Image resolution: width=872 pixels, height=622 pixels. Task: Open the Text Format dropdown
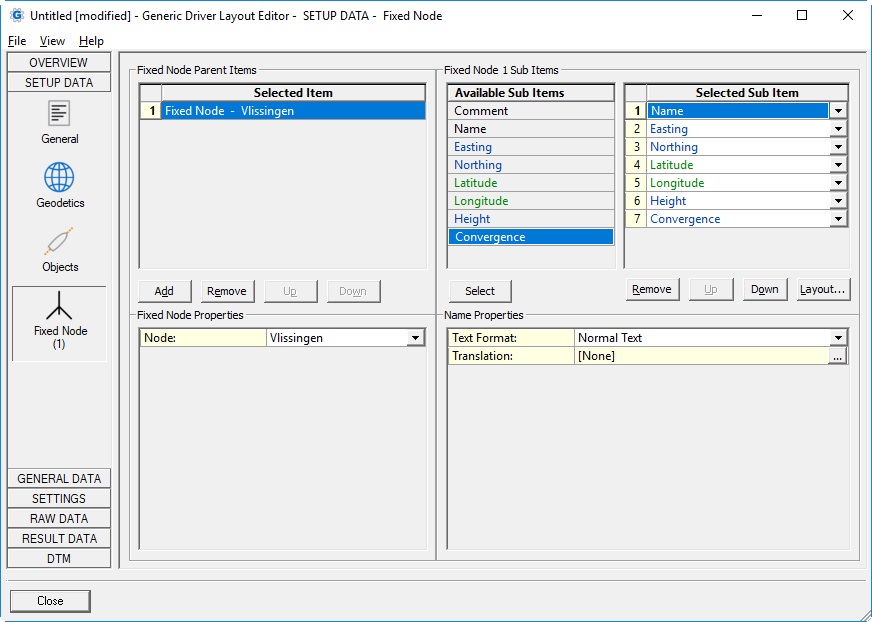838,338
